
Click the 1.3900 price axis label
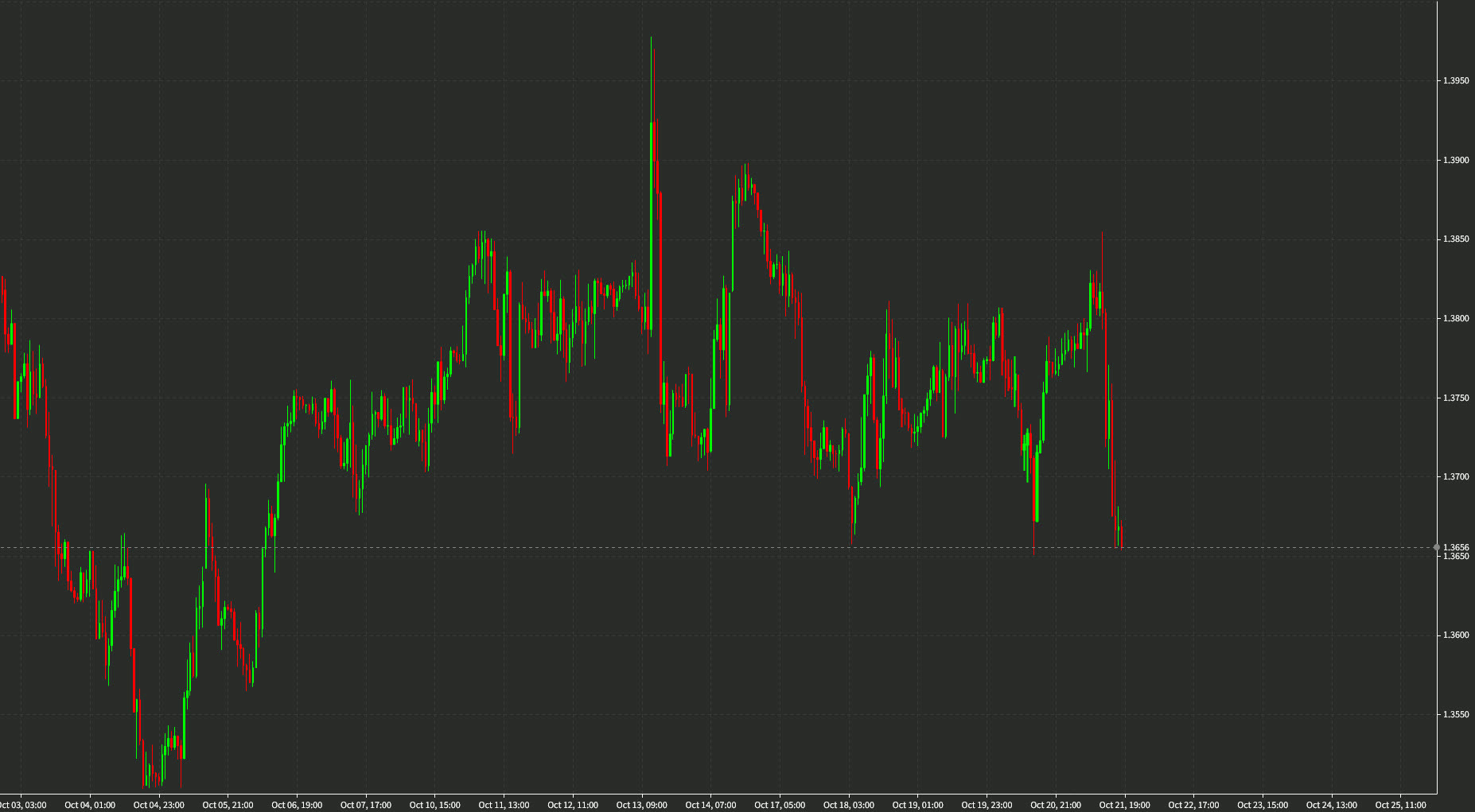tap(1456, 161)
